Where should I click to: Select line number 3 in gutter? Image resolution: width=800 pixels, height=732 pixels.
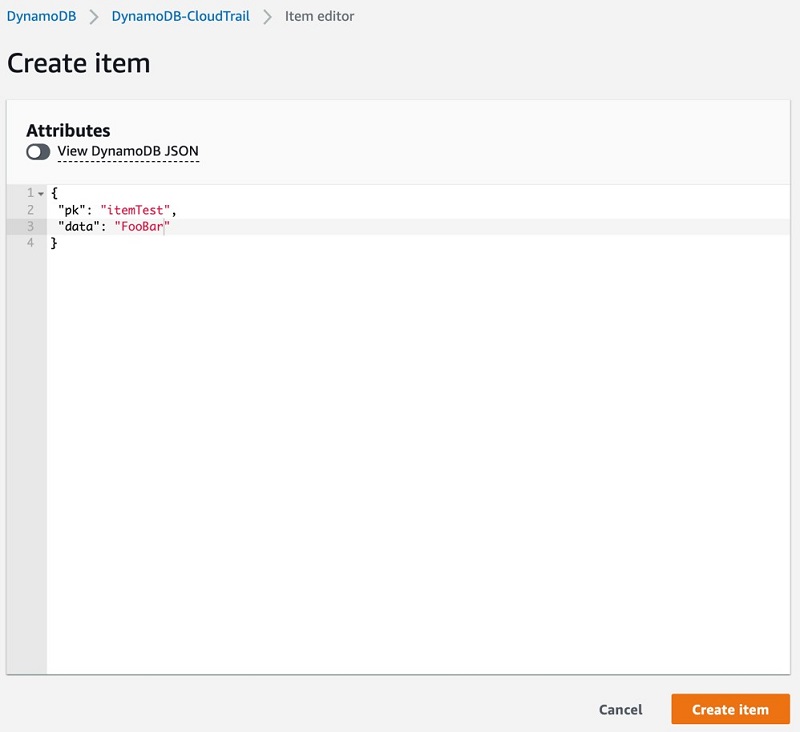(x=30, y=226)
